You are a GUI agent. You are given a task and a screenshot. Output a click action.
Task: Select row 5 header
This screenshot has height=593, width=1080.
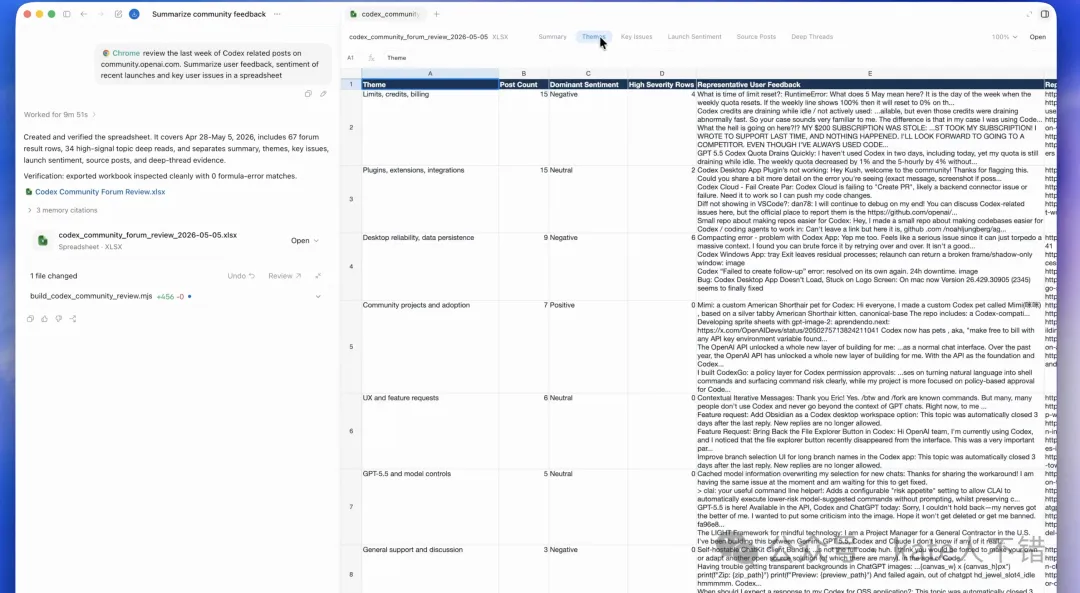click(x=351, y=346)
